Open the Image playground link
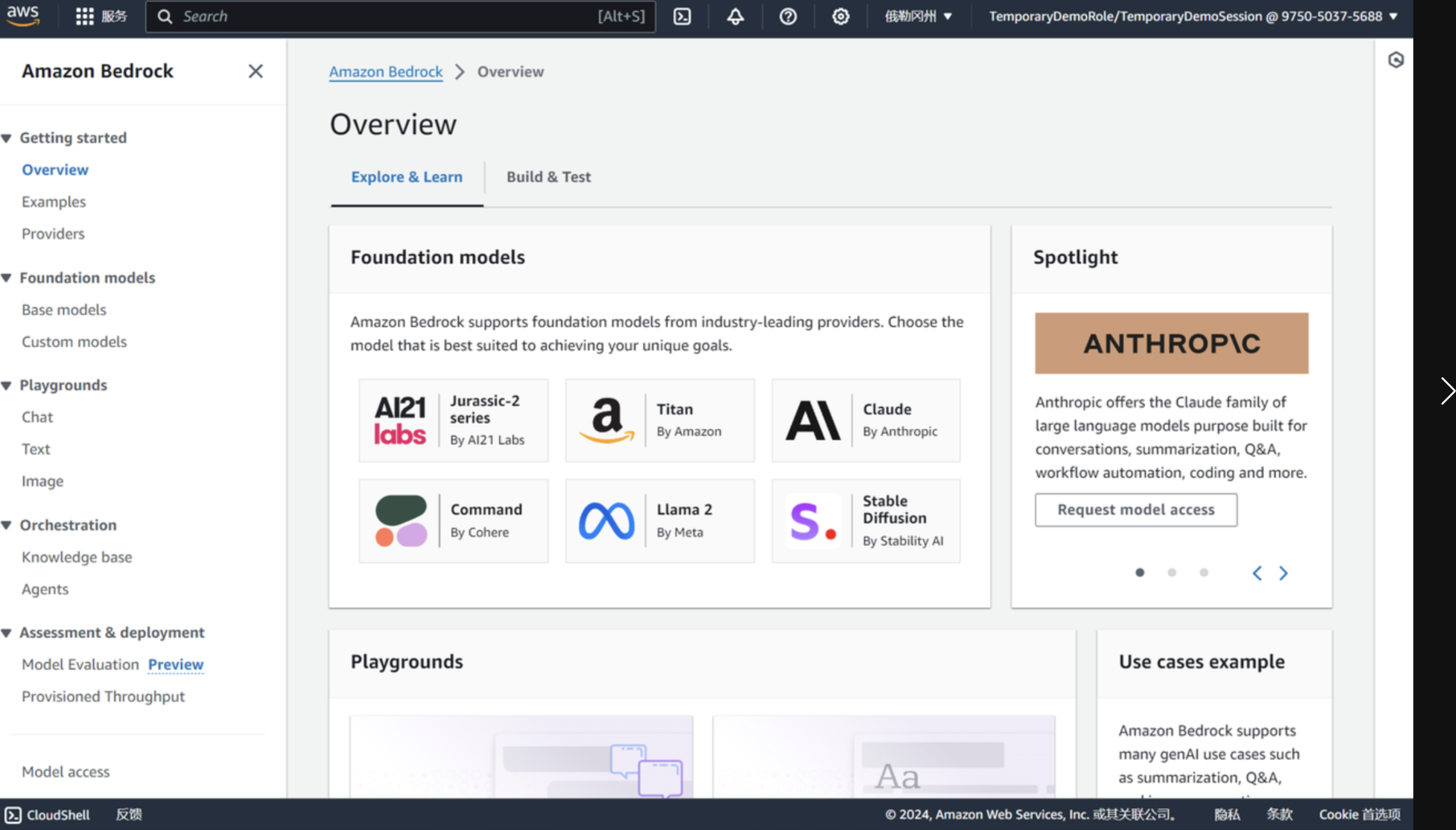Image resolution: width=1456 pixels, height=830 pixels. 42,482
